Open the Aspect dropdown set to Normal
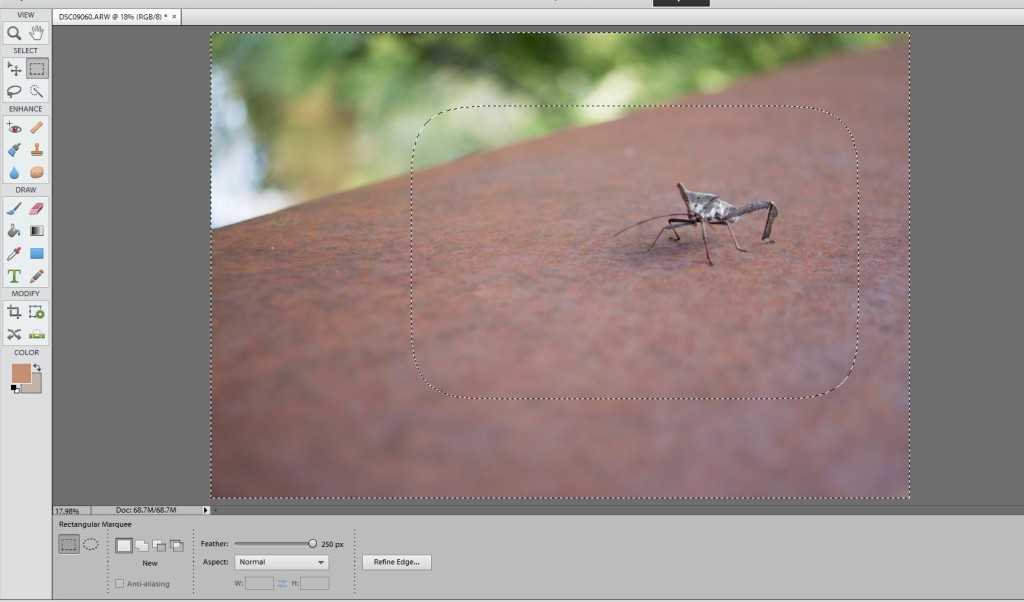 (x=281, y=562)
